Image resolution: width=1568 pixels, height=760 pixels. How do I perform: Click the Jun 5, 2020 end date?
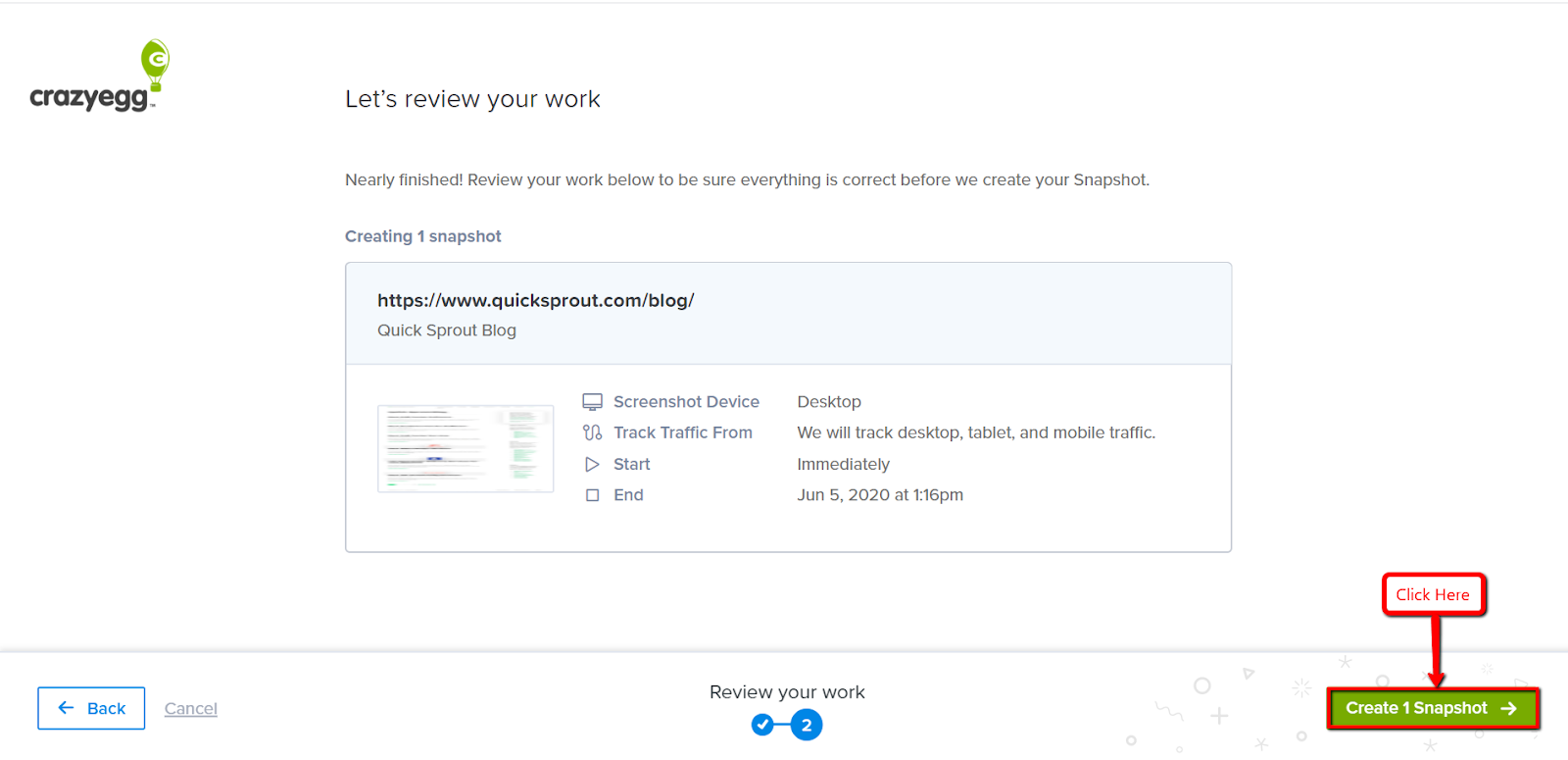[880, 495]
